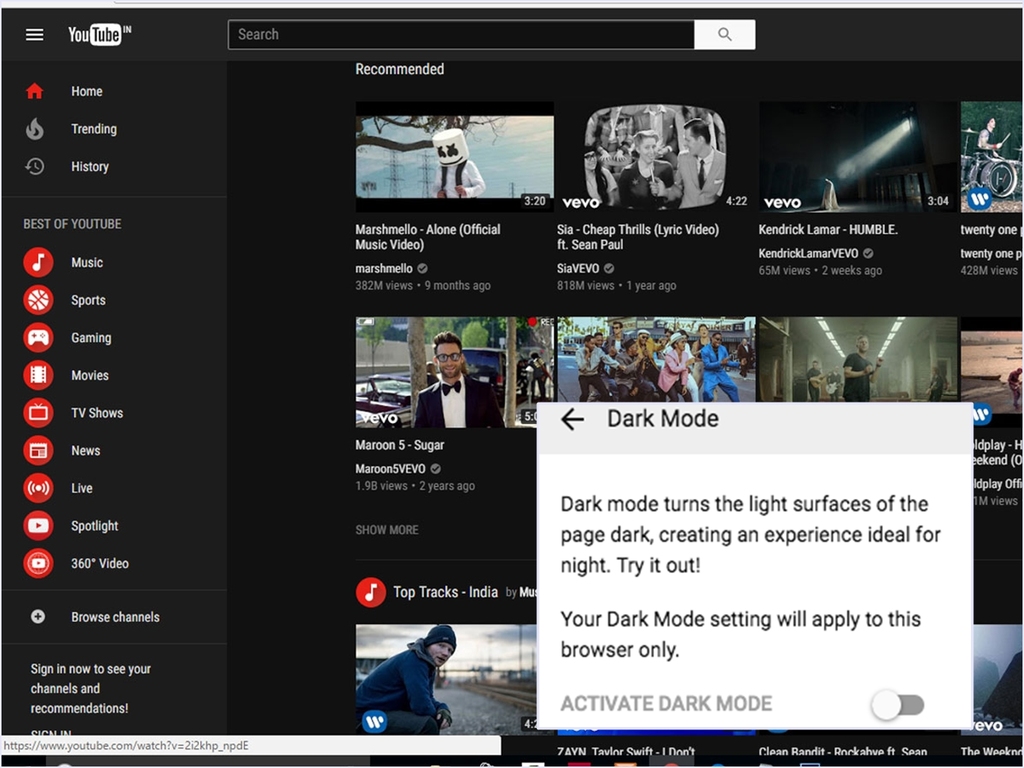This screenshot has height=768, width=1024.
Task: Click the YouTube logo
Action: (99, 34)
